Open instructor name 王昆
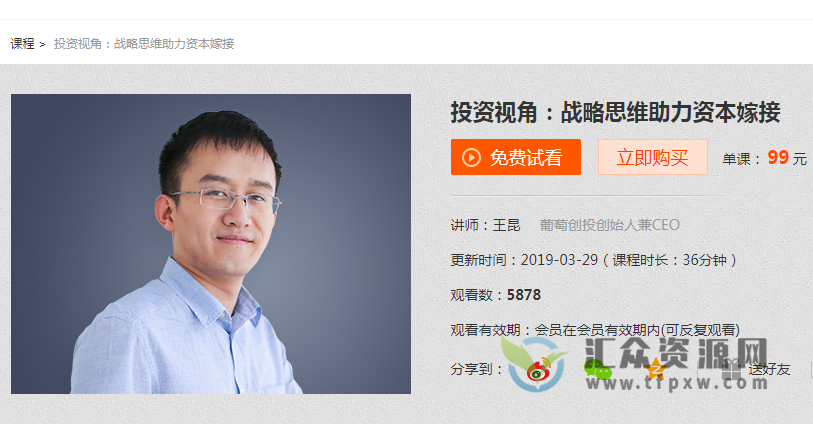This screenshot has height=437, width=813. pyautogui.click(x=506, y=225)
